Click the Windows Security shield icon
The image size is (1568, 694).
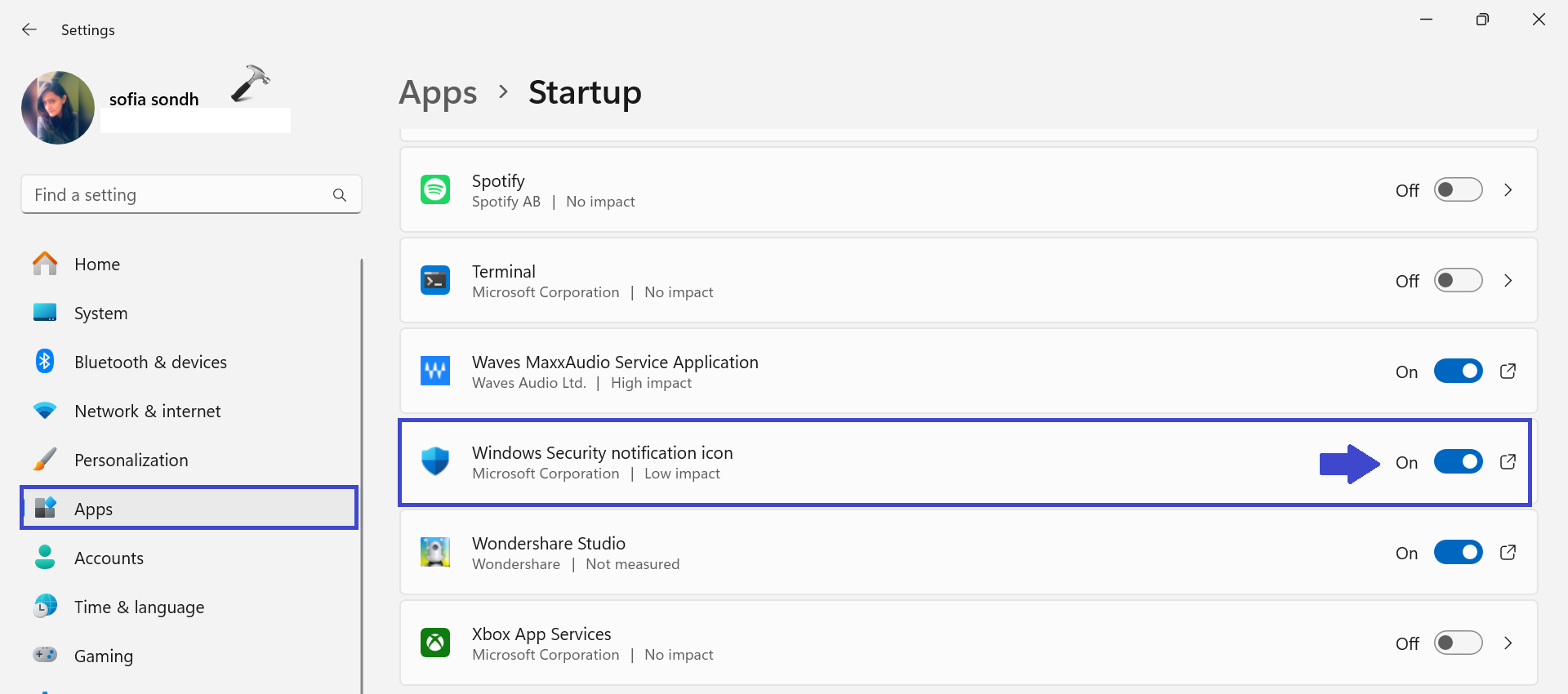point(434,461)
